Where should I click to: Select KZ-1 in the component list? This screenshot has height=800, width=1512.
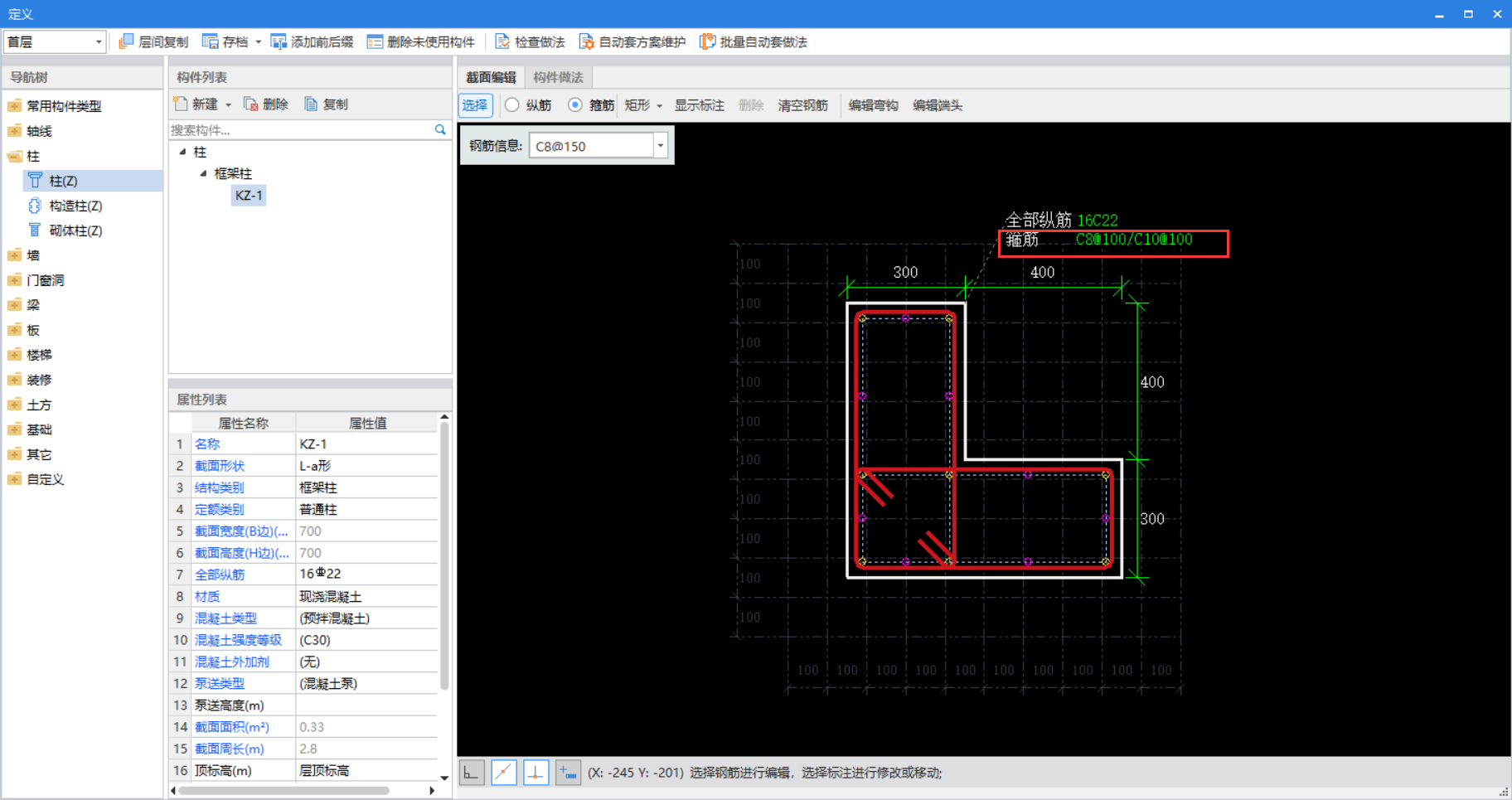coord(249,196)
